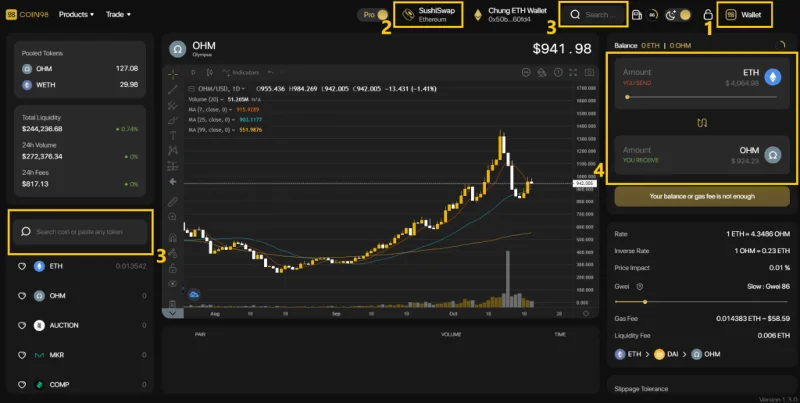Favorite AUCTION with heart icon
800x403 pixels.
(x=22, y=325)
